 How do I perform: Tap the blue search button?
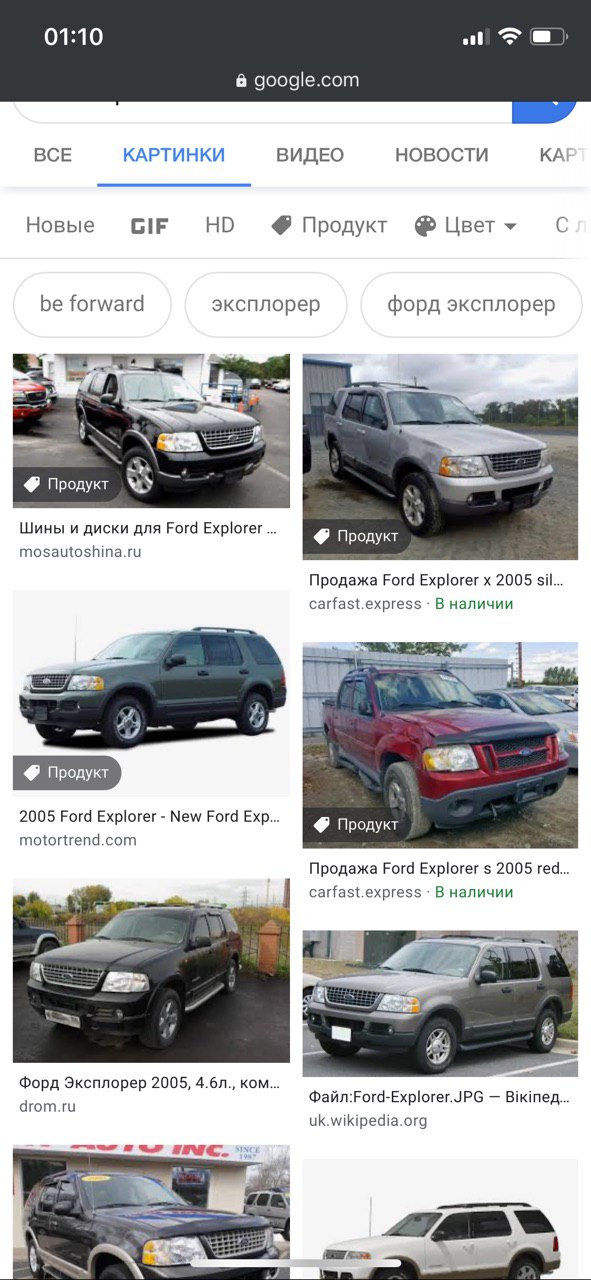545,112
